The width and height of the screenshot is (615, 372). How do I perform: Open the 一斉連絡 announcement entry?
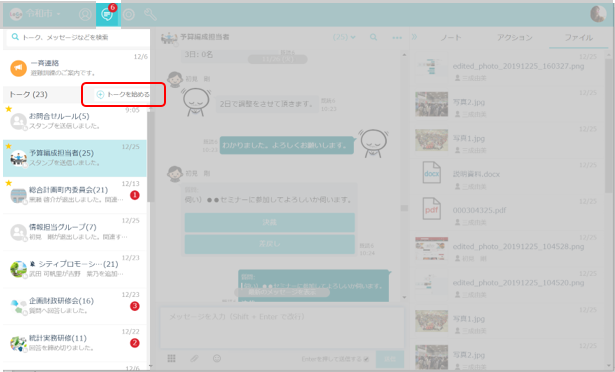(x=76, y=67)
